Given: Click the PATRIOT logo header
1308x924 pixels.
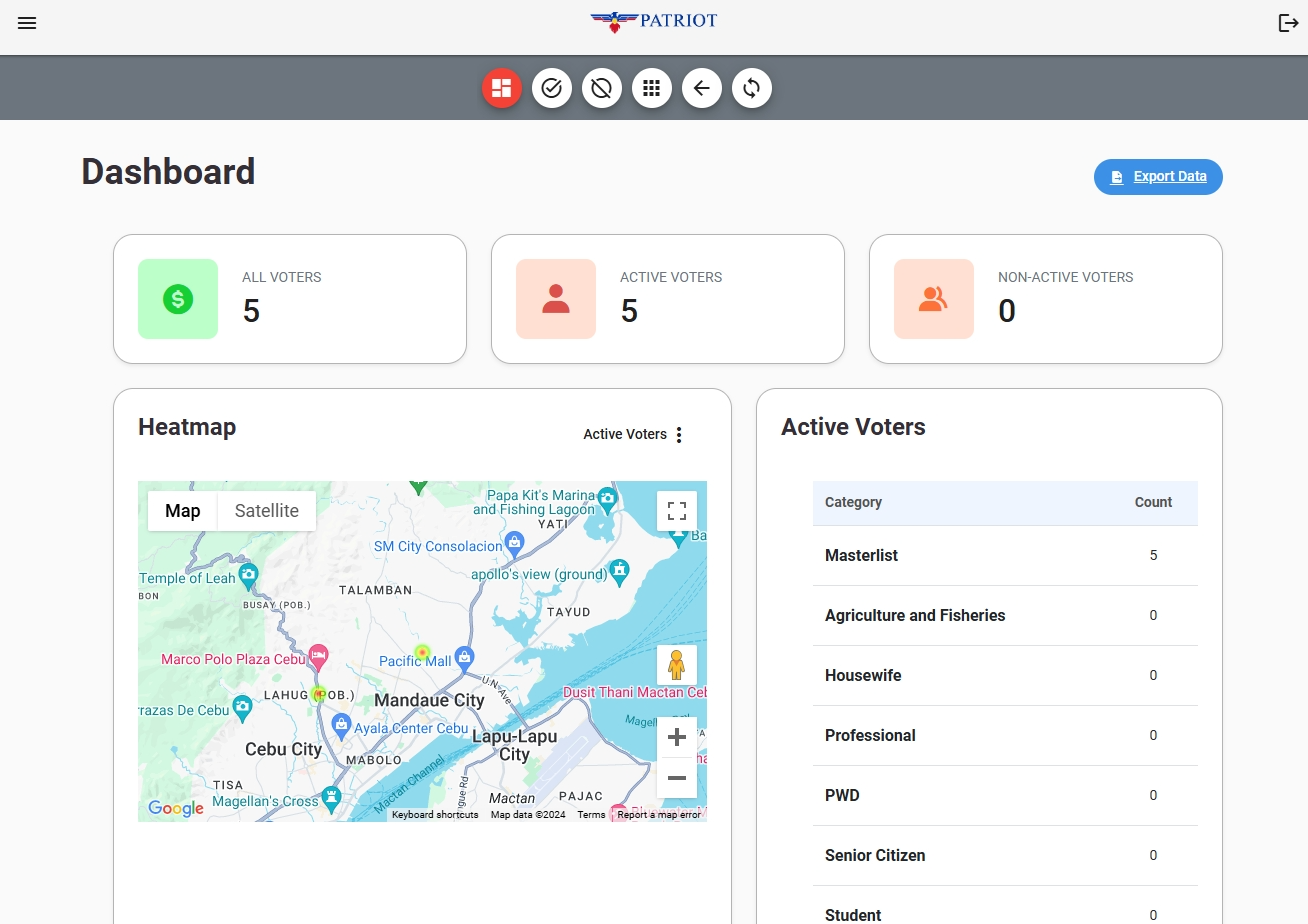Looking at the screenshot, I should tap(653, 21).
